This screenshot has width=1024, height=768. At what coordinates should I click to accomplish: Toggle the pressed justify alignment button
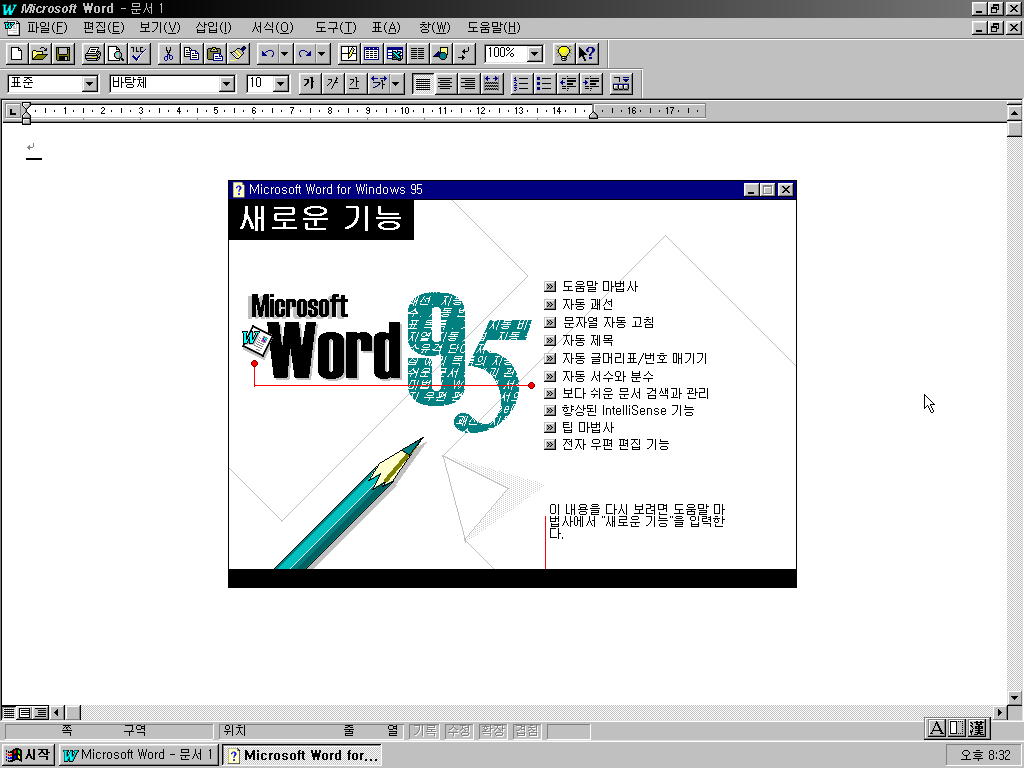423,84
